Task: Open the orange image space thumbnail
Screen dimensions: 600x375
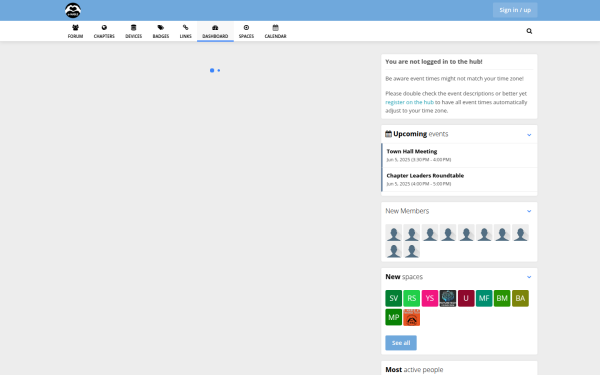Action: click(x=412, y=317)
